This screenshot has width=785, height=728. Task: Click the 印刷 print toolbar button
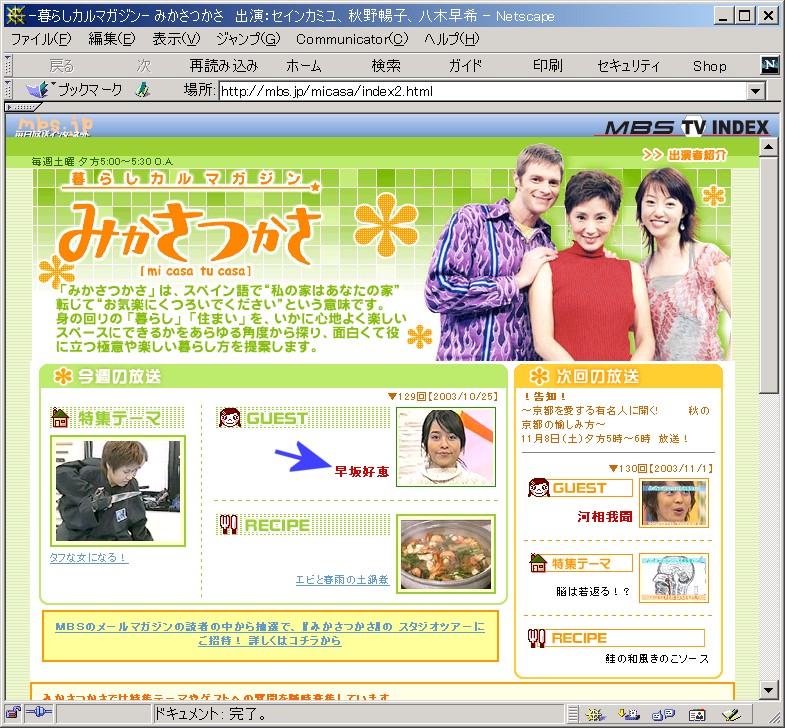pyautogui.click(x=547, y=66)
